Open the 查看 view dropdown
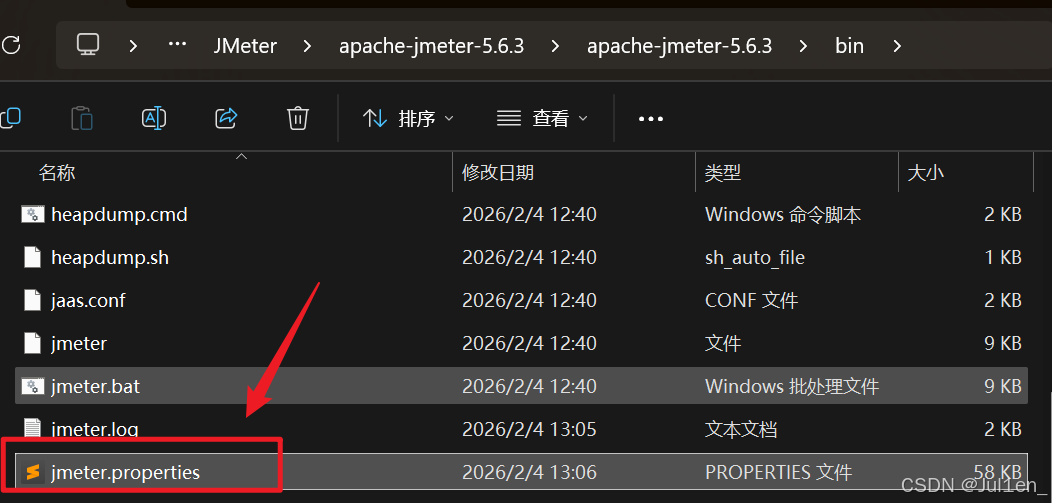The height and width of the screenshot is (503, 1052). (x=542, y=119)
